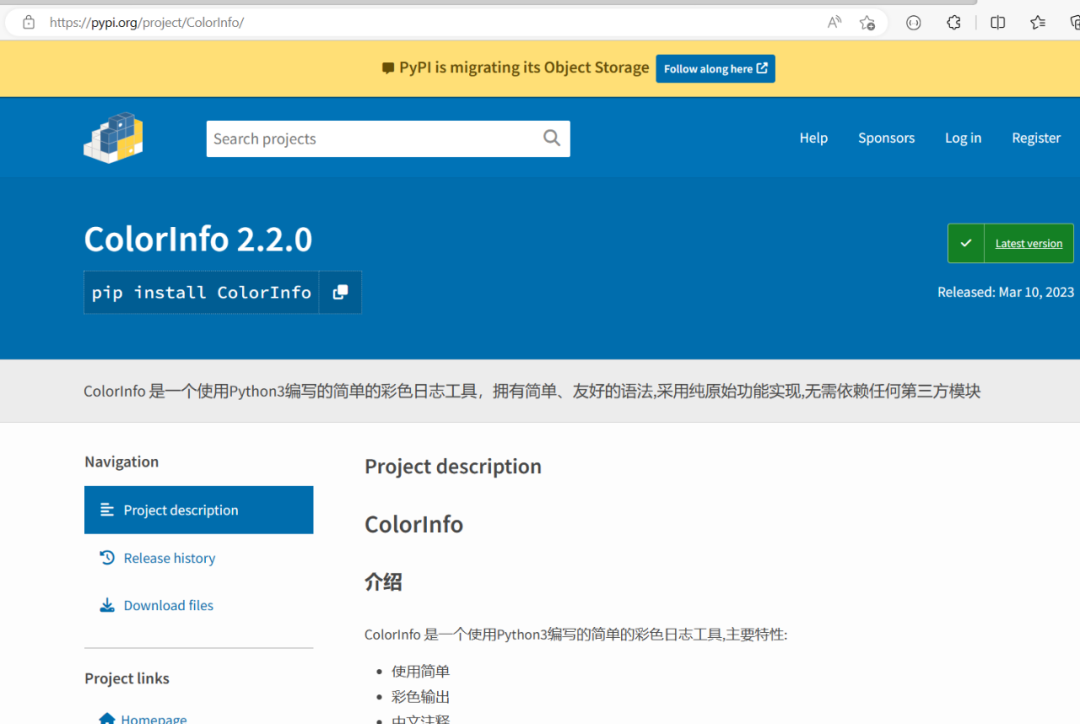1080x724 pixels.
Task: Click the site security lock icon
Action: pos(27,21)
